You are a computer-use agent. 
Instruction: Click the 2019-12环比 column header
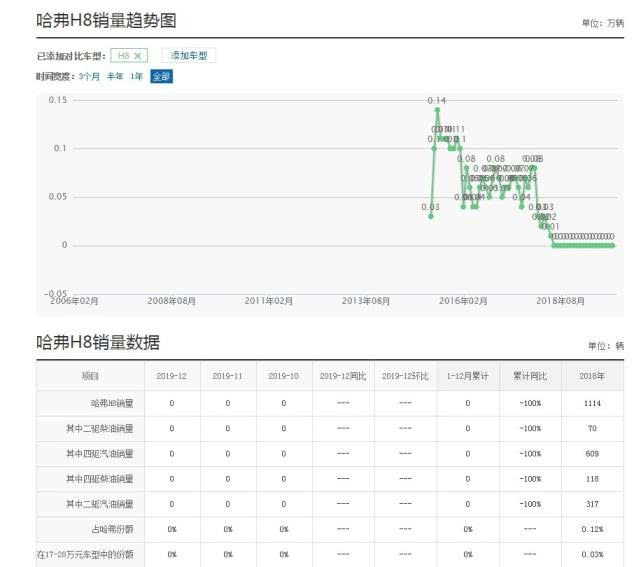pos(405,376)
